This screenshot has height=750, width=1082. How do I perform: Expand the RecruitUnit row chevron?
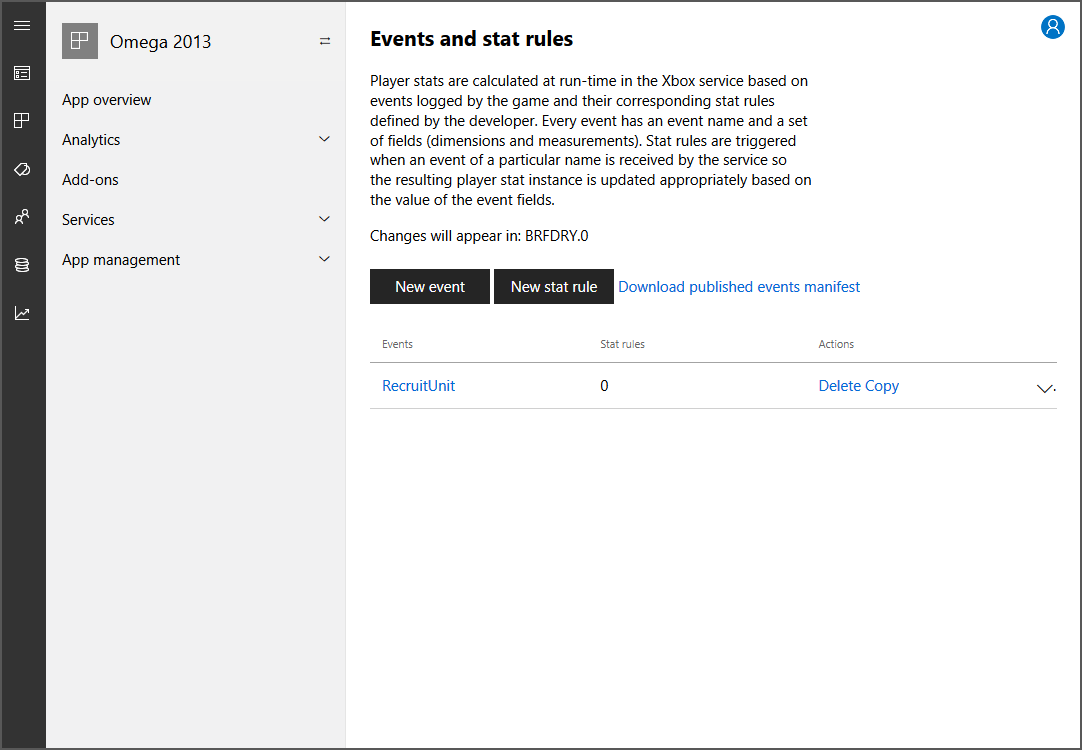pos(1045,388)
